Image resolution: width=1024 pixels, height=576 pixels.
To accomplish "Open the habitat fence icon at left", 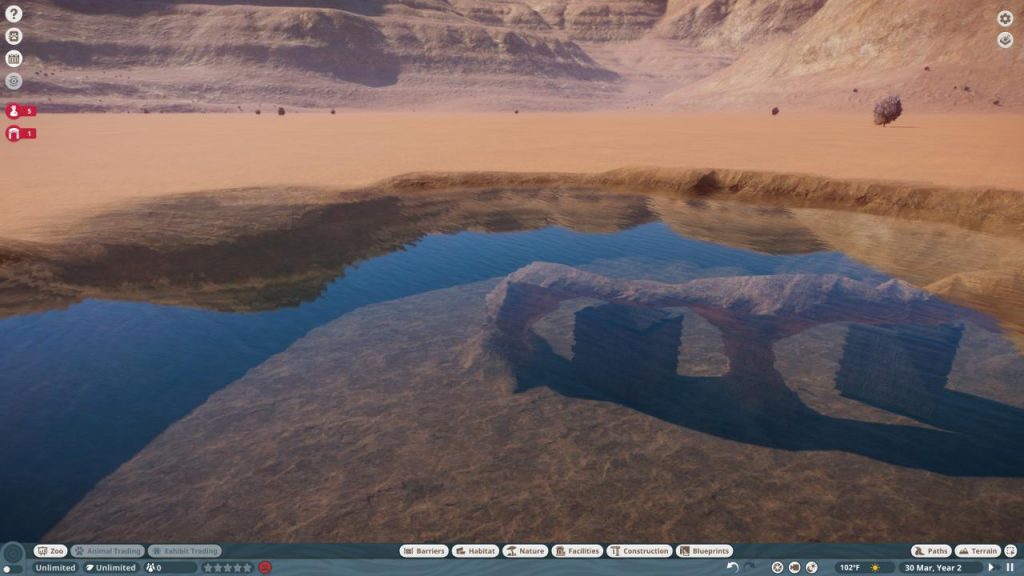I will tap(13, 59).
